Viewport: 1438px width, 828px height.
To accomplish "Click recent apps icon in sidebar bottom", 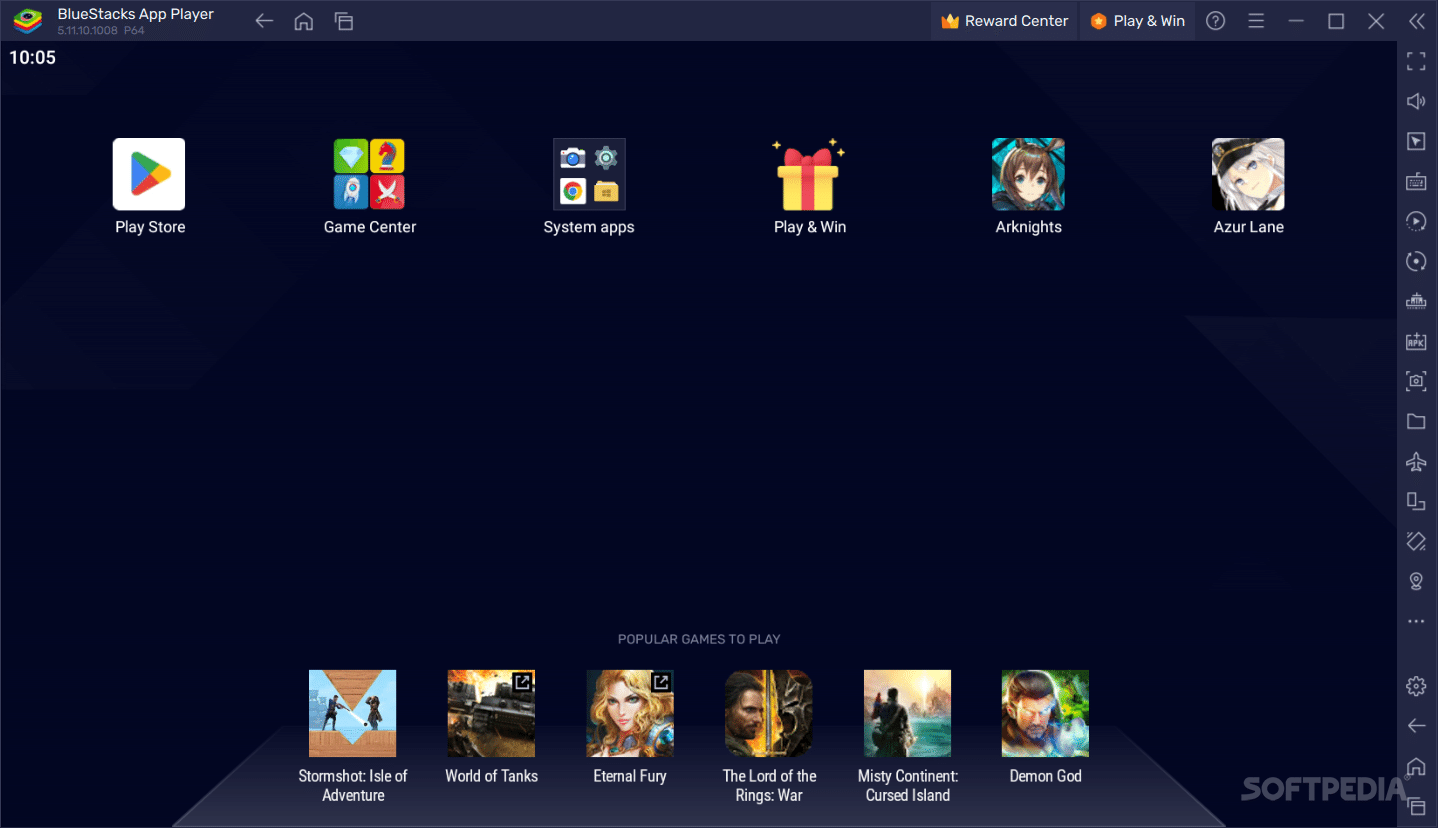I will point(1416,806).
